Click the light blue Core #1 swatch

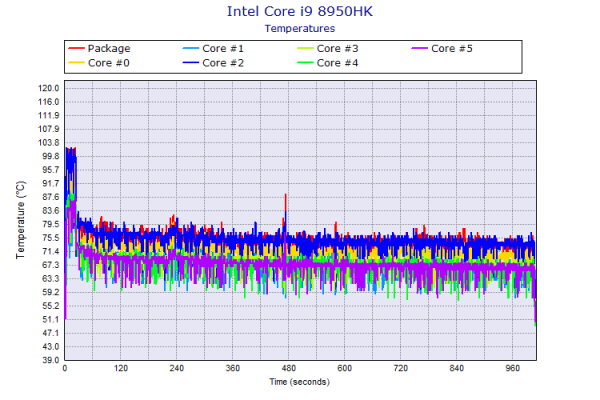[x=191, y=48]
